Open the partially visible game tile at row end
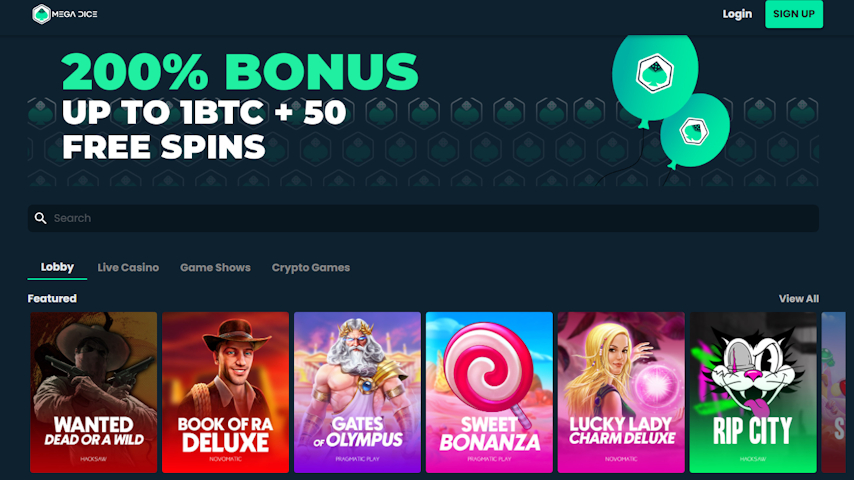The height and width of the screenshot is (480, 854). point(833,392)
